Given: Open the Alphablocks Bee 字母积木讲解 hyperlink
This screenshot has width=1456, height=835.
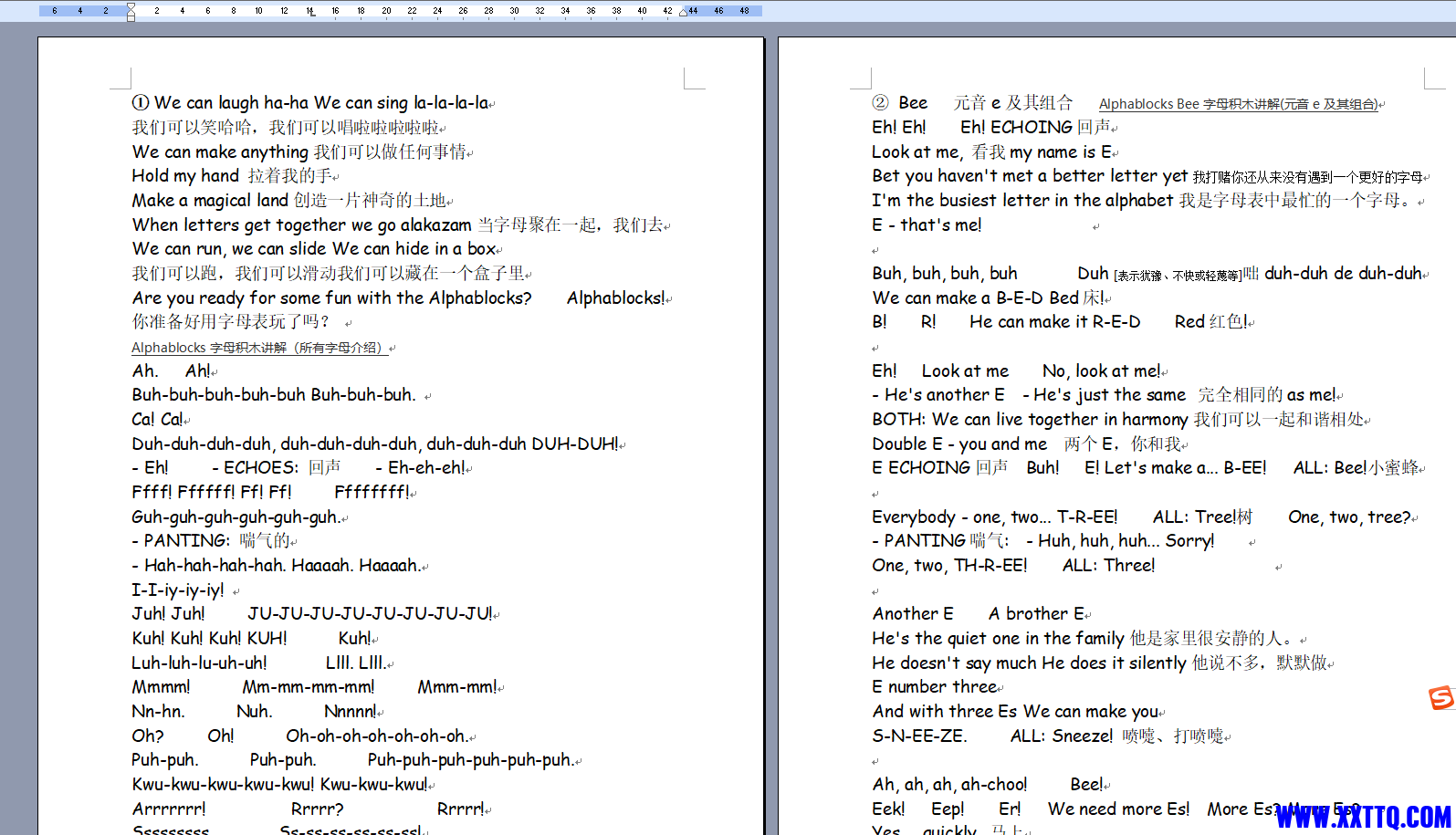Looking at the screenshot, I should pyautogui.click(x=1239, y=104).
